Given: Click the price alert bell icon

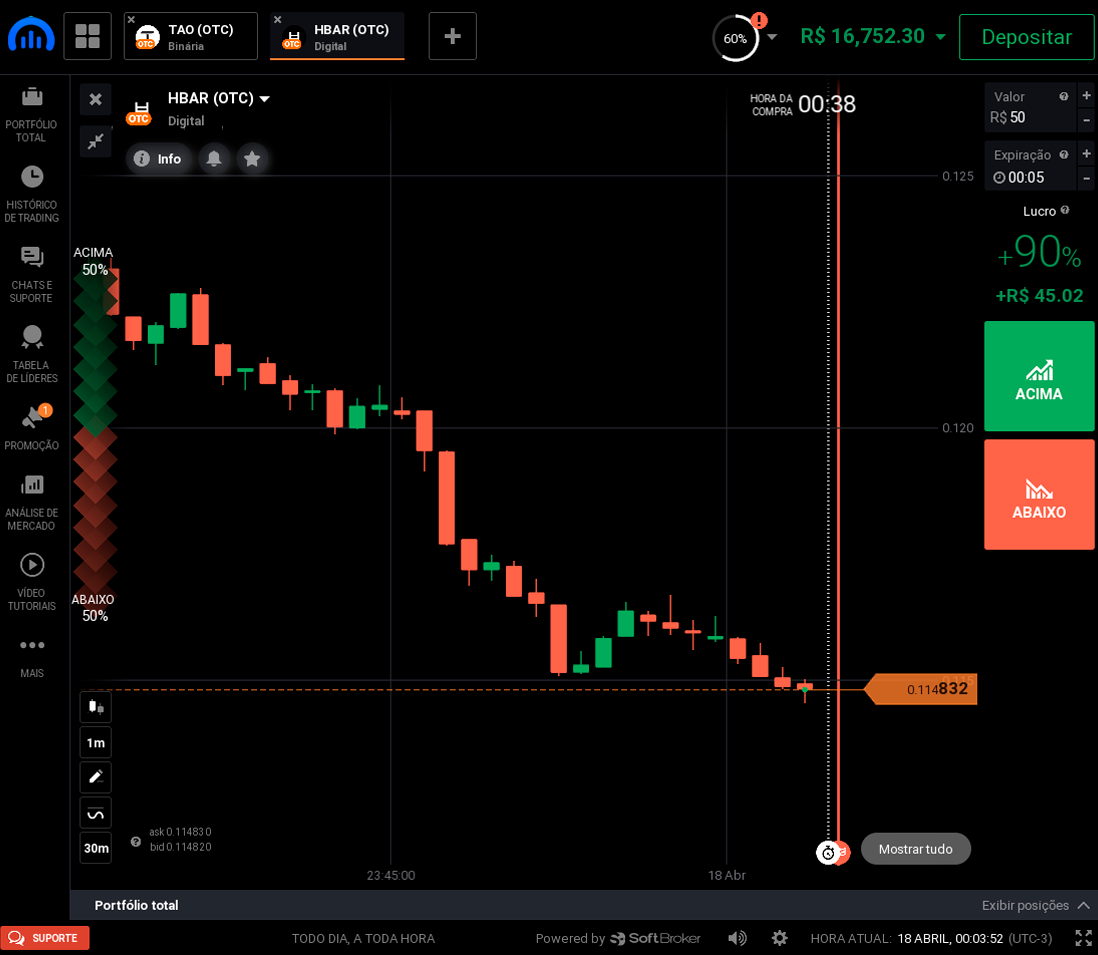Looking at the screenshot, I should tap(214, 158).
